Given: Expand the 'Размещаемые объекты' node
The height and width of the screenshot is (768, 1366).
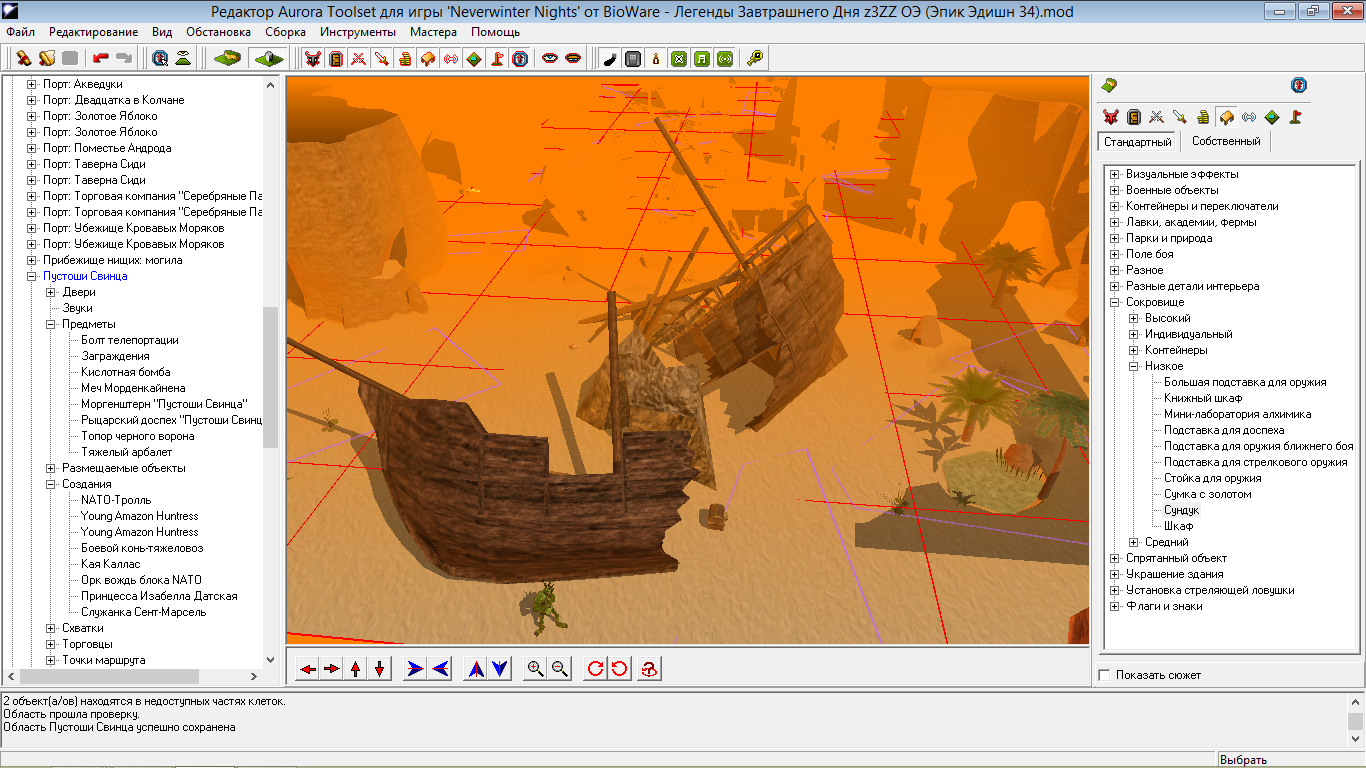Looking at the screenshot, I should pos(51,468).
